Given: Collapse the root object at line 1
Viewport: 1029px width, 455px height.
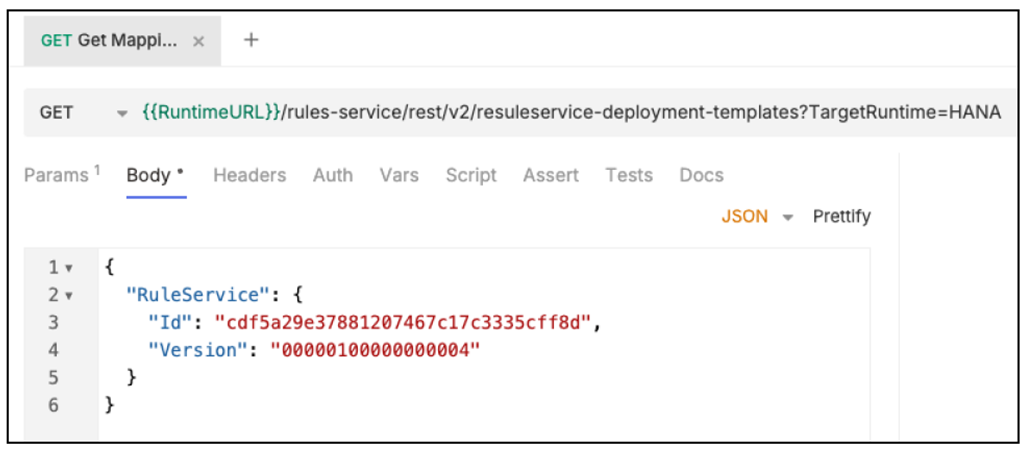Looking at the screenshot, I should [69, 269].
